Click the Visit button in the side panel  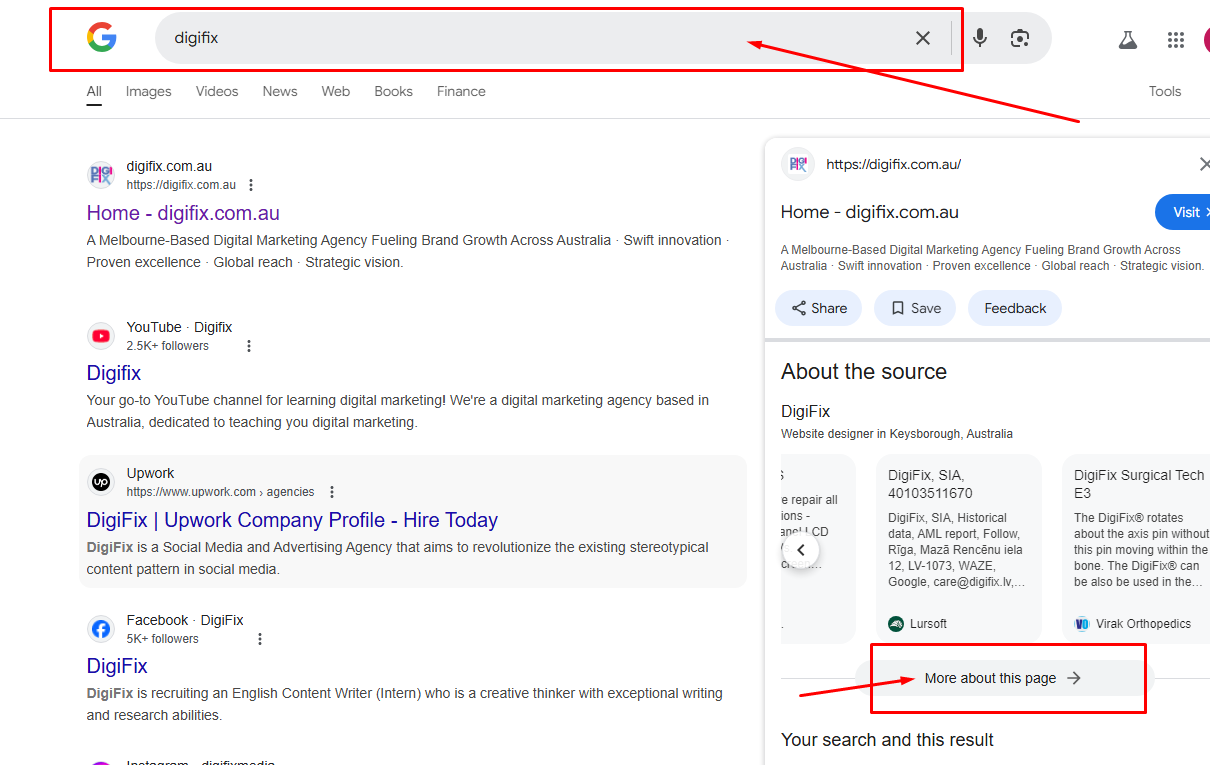click(1185, 212)
